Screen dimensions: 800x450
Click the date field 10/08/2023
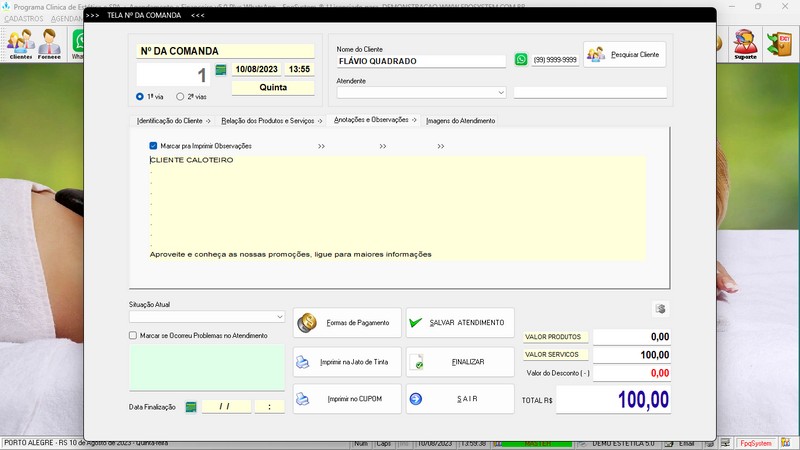click(256, 69)
